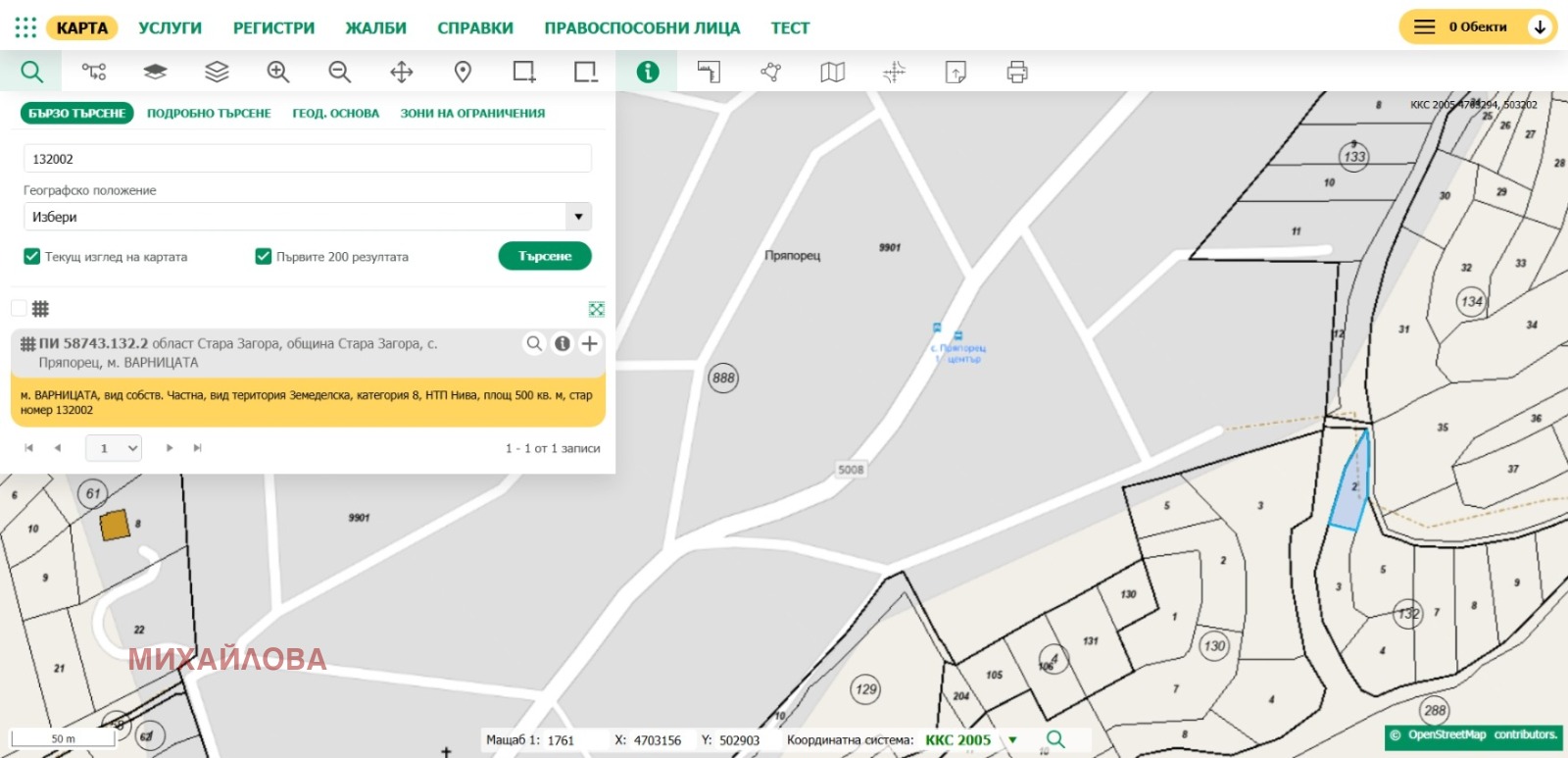Screen dimensions: 1568x758
Task: Add parcel 58743.132.2 with plus icon
Action: tap(589, 343)
